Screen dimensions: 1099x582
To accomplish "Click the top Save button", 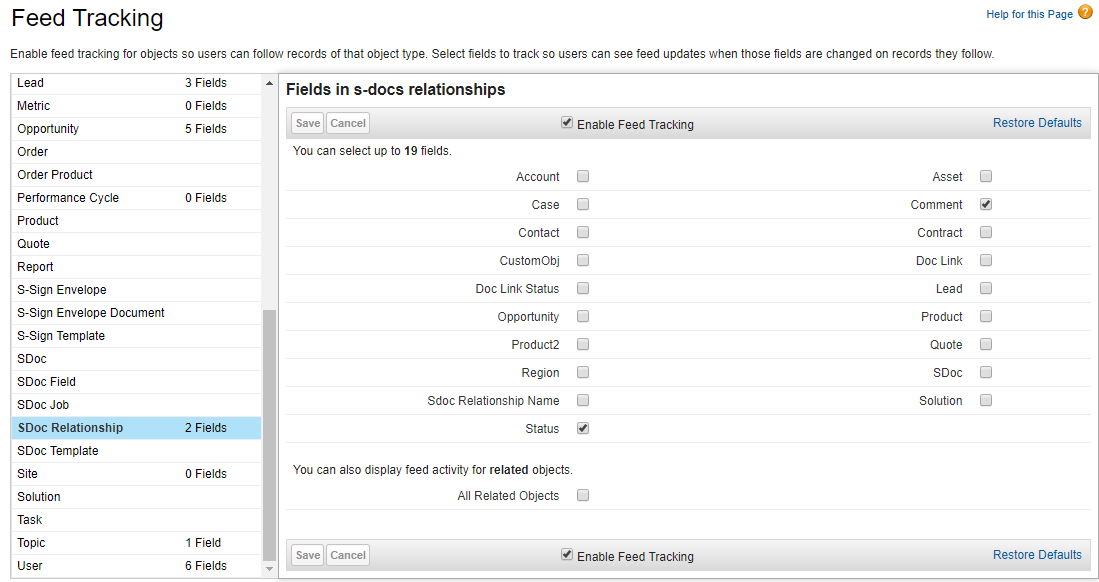I will pos(307,122).
